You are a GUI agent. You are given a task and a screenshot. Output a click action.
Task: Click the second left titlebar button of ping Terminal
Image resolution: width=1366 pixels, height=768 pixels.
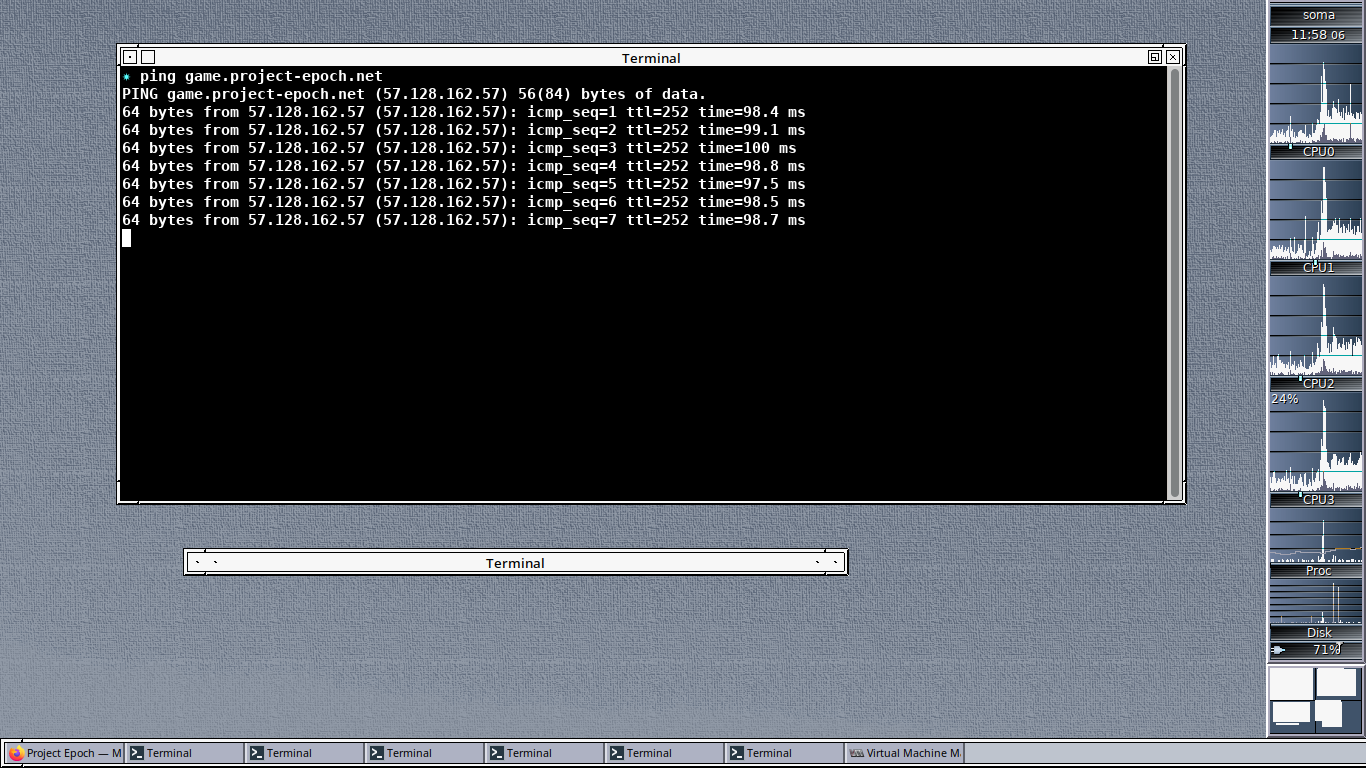[x=148, y=57]
